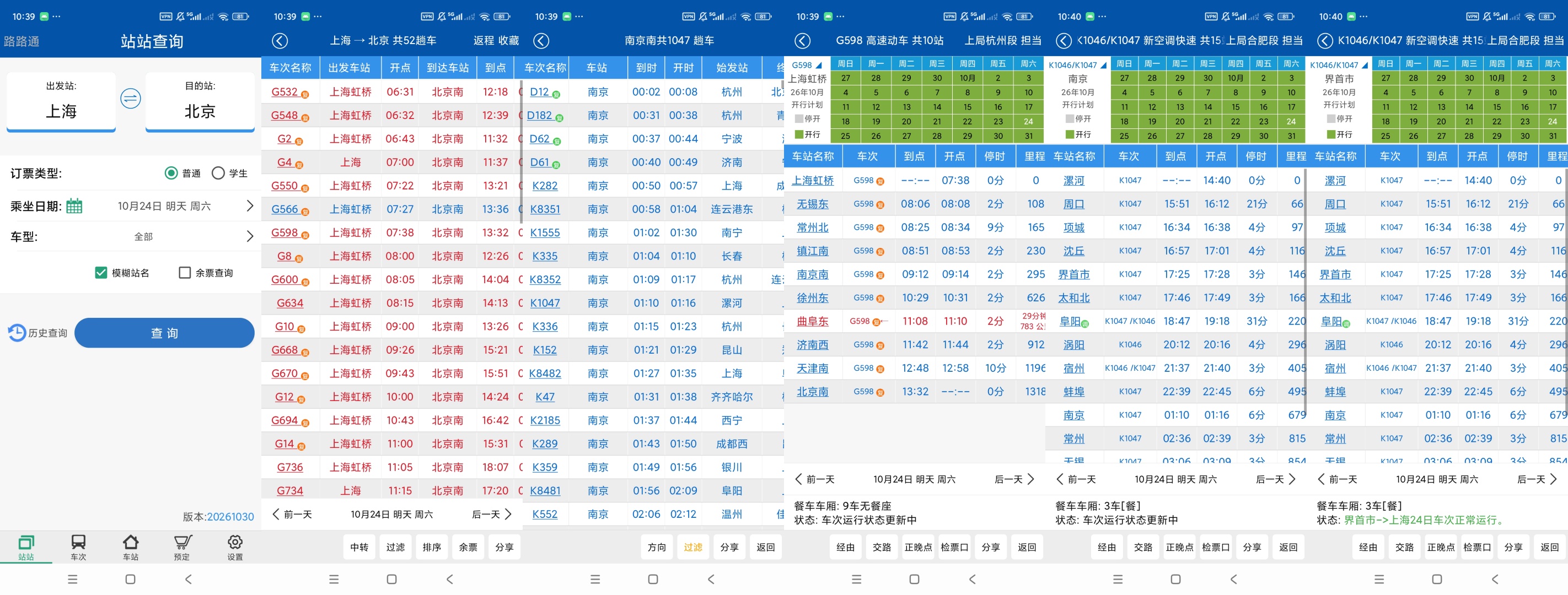
Task: Open G598 train number dropdown triangle
Action: tap(819, 65)
